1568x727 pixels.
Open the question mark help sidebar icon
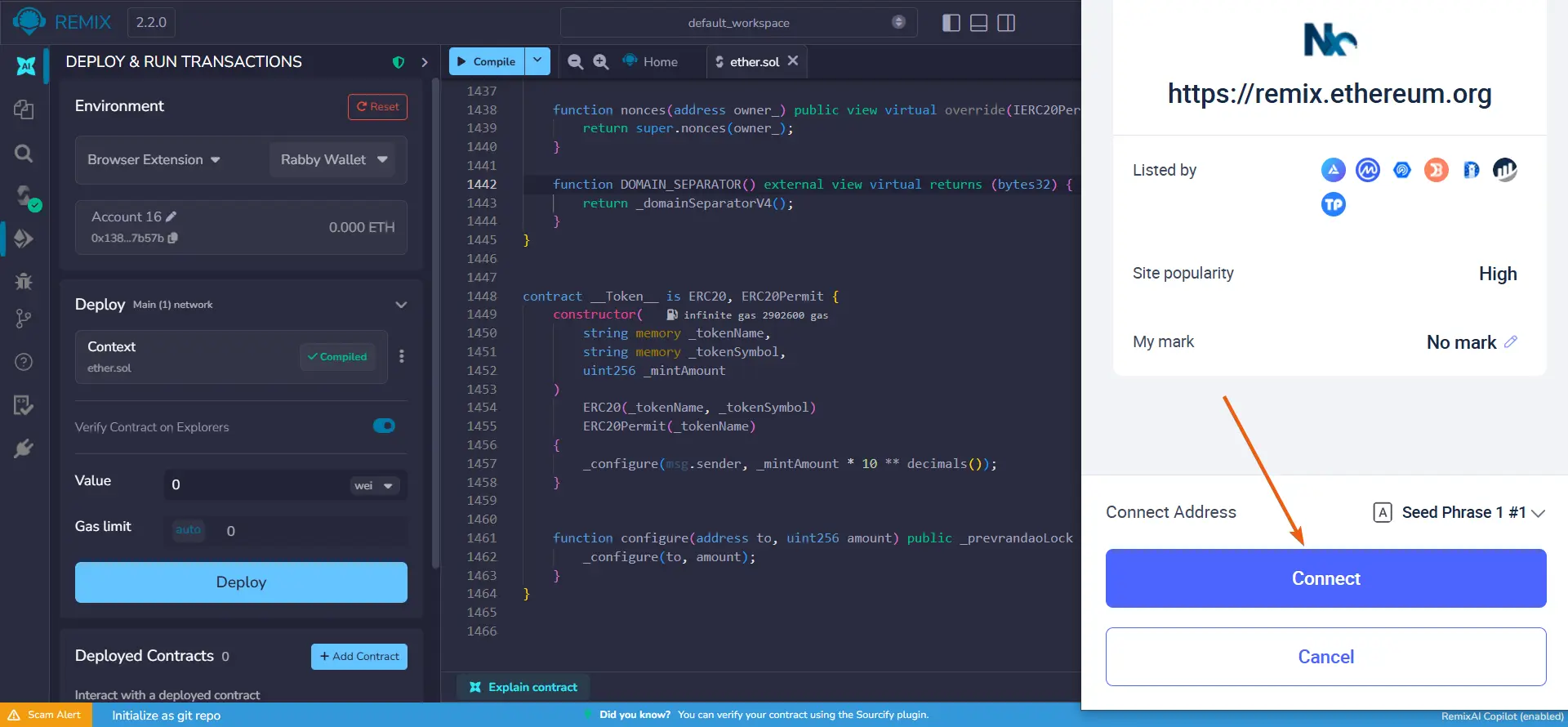coord(24,362)
